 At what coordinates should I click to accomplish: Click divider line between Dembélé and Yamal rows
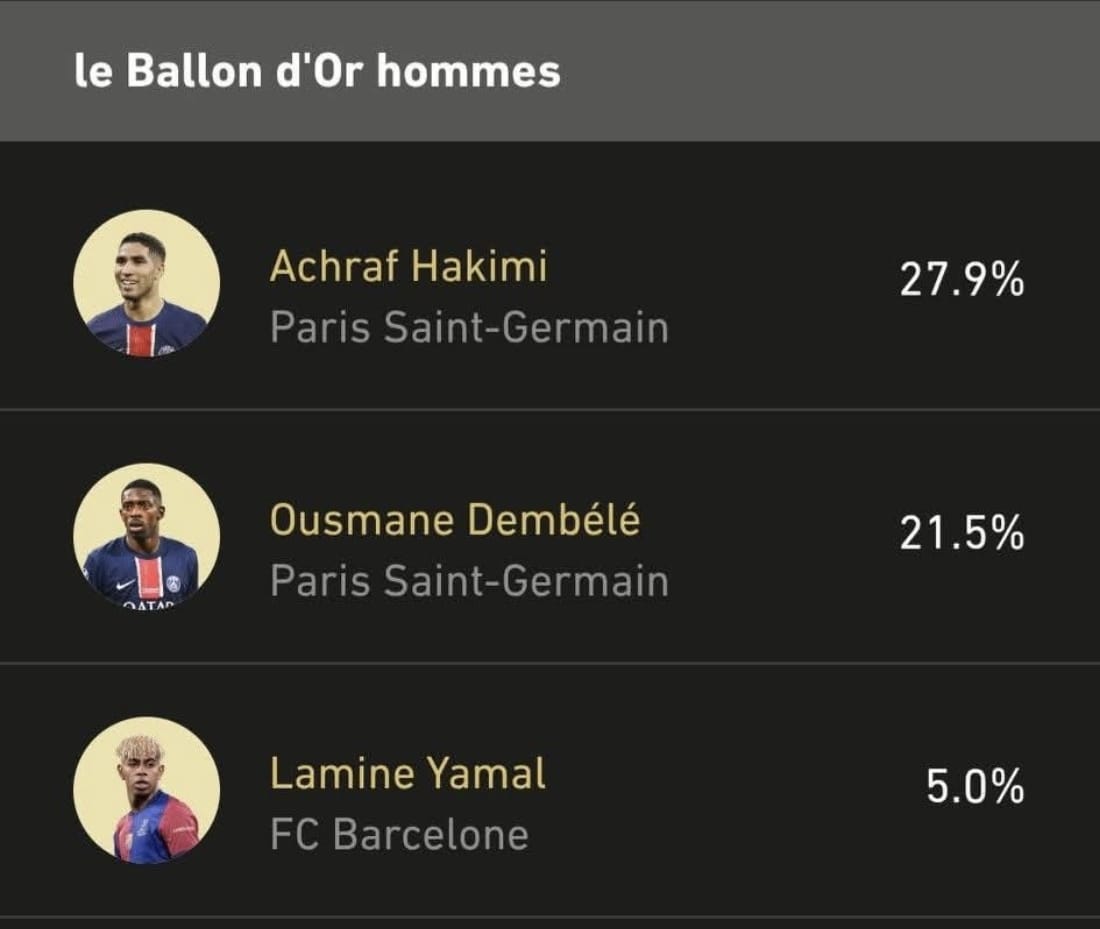[x=550, y=663]
